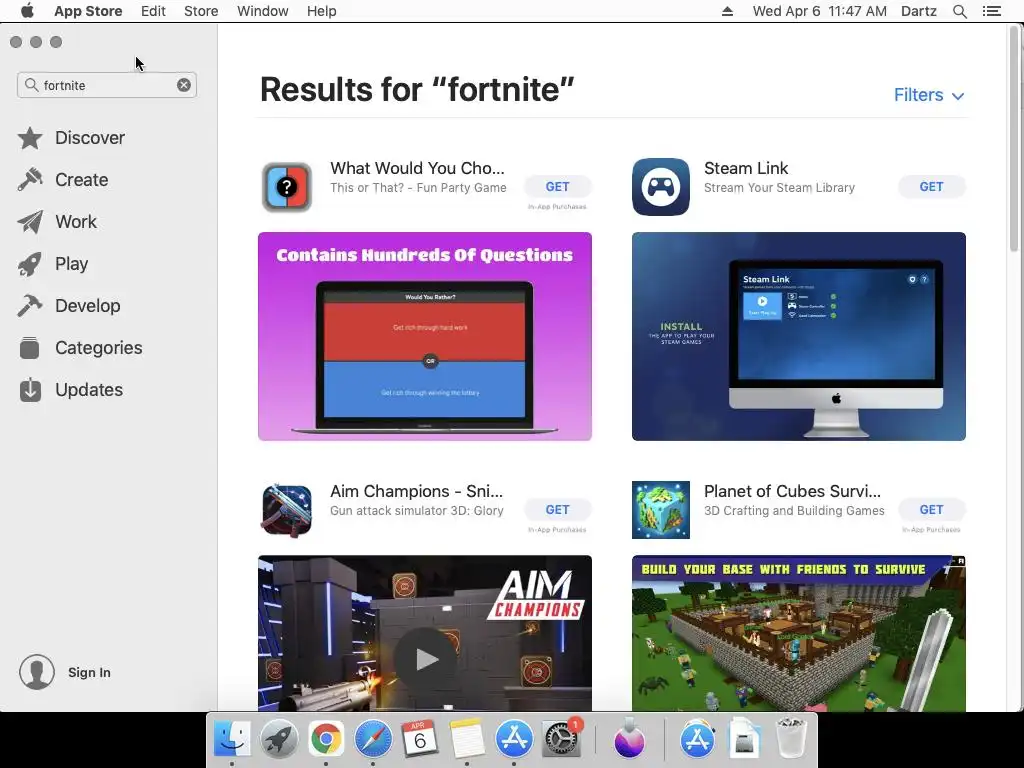The image size is (1024, 768).
Task: Open the Contains Hundreds Of Questions screenshot
Action: (425, 336)
